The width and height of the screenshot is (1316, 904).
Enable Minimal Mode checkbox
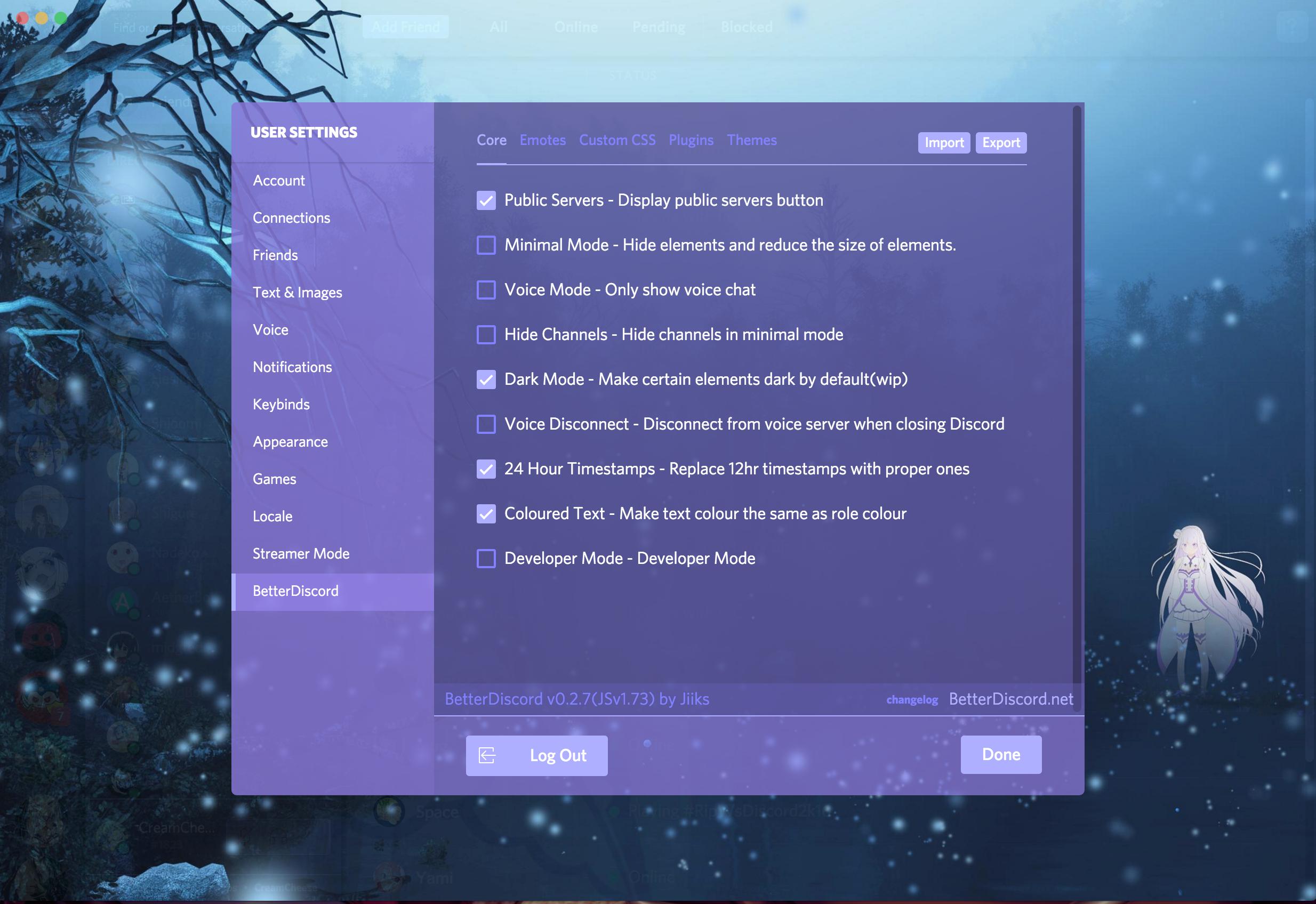pos(486,245)
